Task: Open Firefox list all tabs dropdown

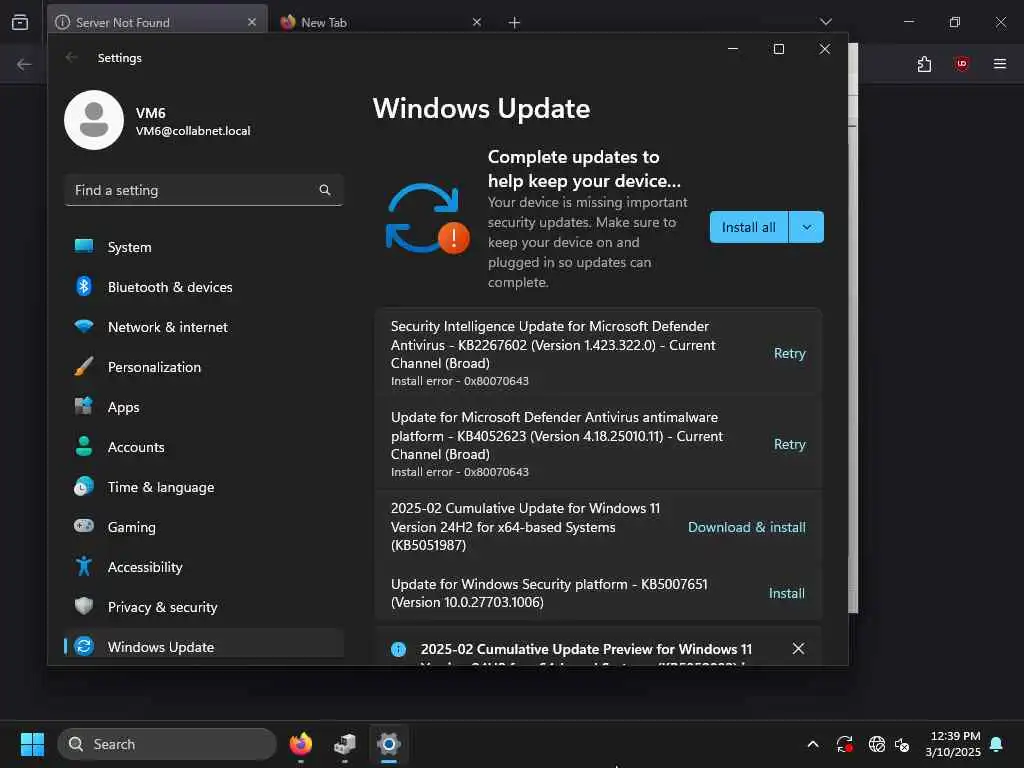Action: (x=825, y=22)
